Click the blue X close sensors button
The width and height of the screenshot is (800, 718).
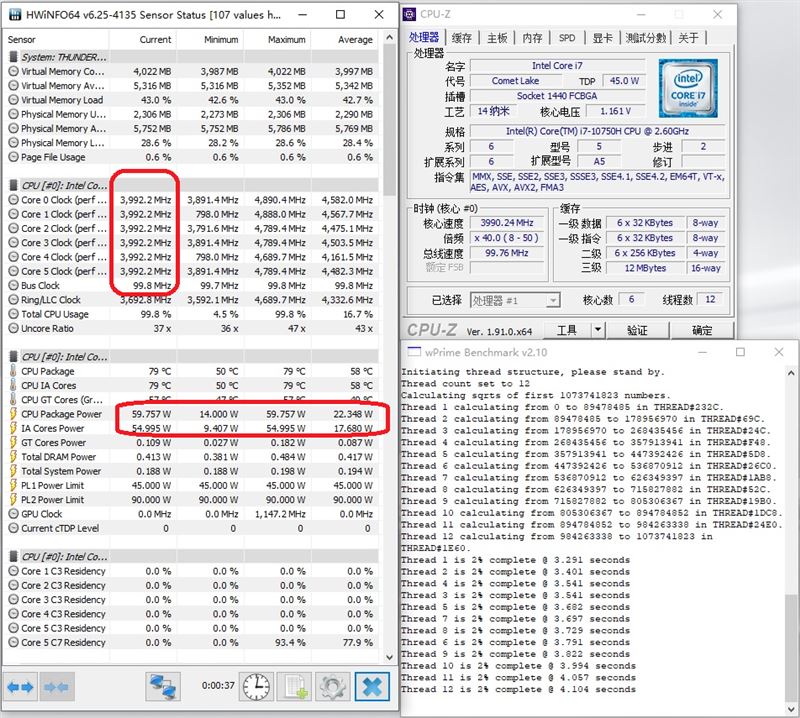click(372, 687)
